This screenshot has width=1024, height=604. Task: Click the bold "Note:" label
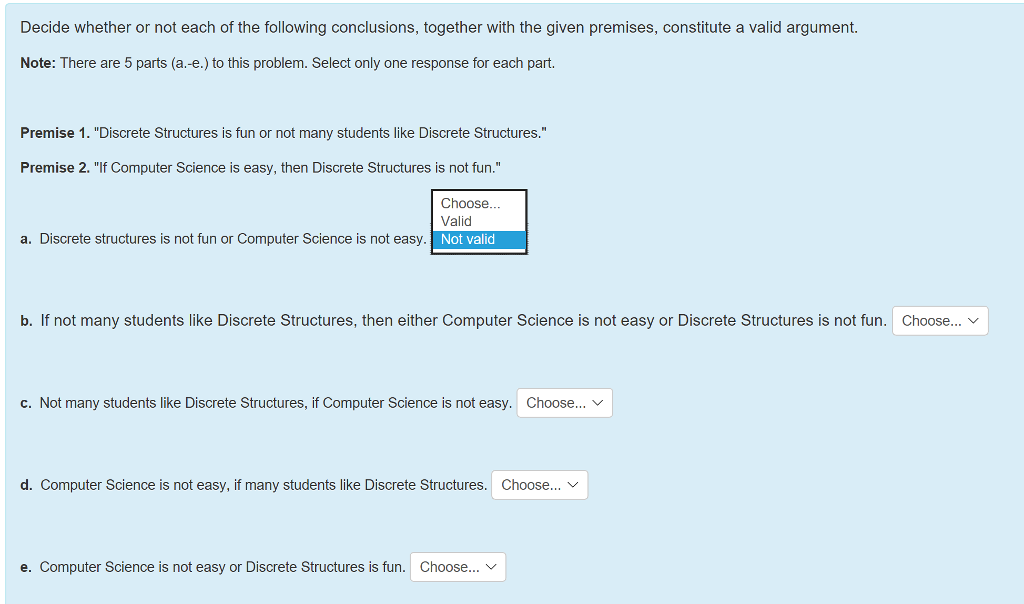[x=38, y=63]
